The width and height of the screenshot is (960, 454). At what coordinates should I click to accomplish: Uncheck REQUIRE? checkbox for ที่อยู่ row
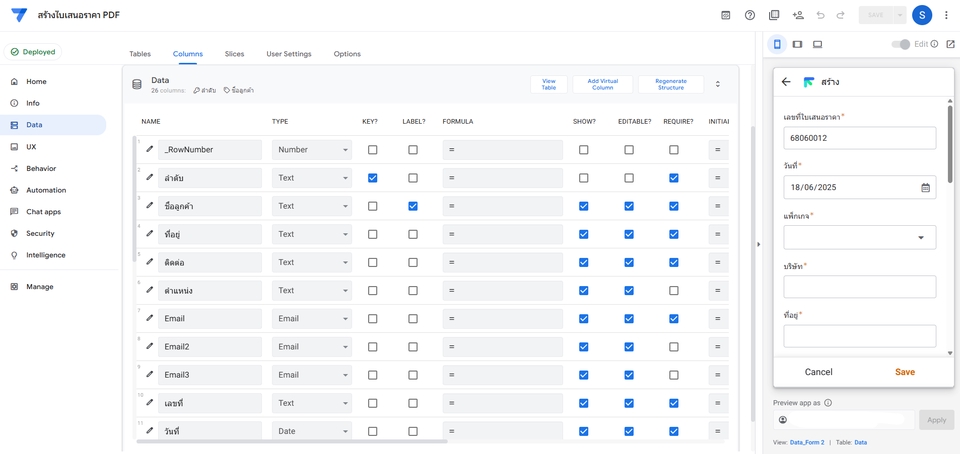674,234
